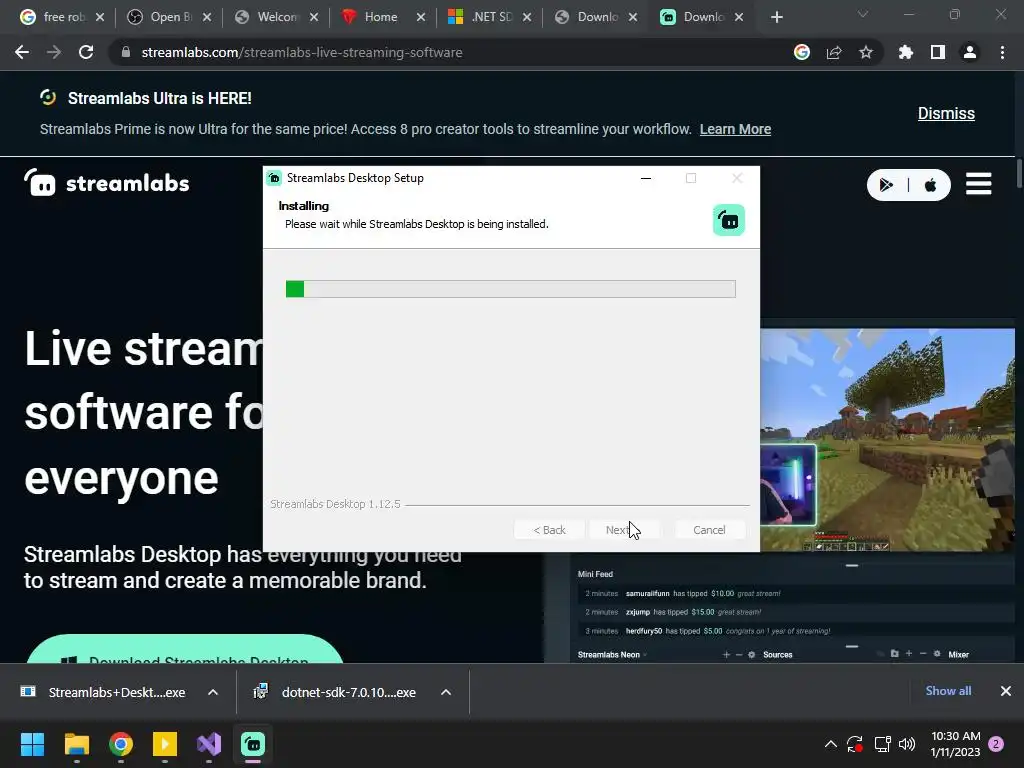Close the downloads bar
Image resolution: width=1024 pixels, height=768 pixels.
click(x=1006, y=691)
